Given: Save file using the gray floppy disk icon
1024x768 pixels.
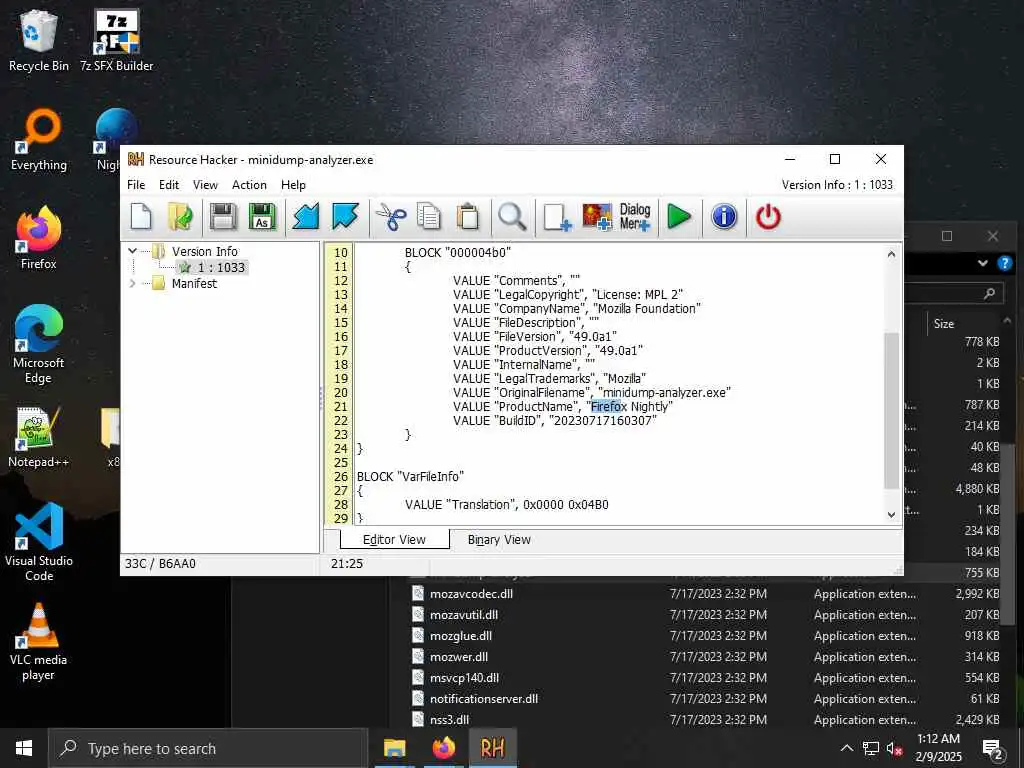Looking at the screenshot, I should pos(223,217).
